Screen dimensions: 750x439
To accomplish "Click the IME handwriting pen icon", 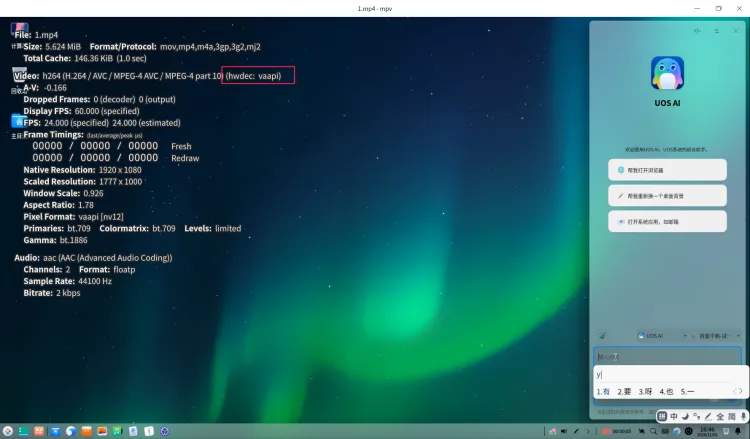I will (x=708, y=417).
